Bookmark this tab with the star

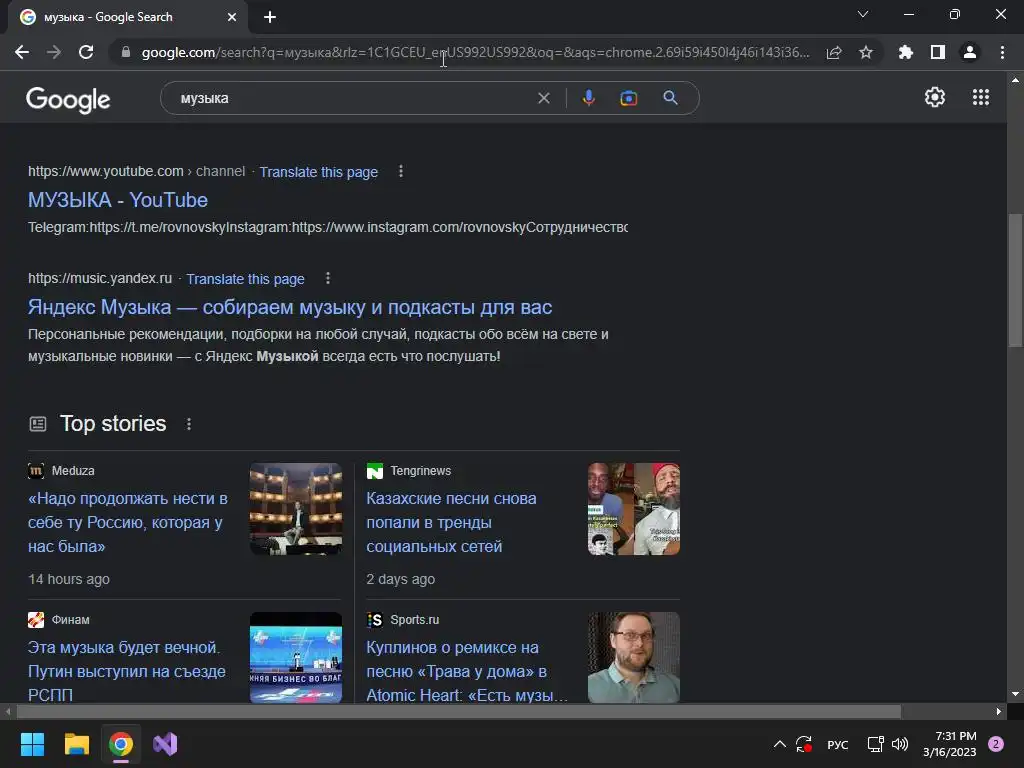(x=866, y=52)
